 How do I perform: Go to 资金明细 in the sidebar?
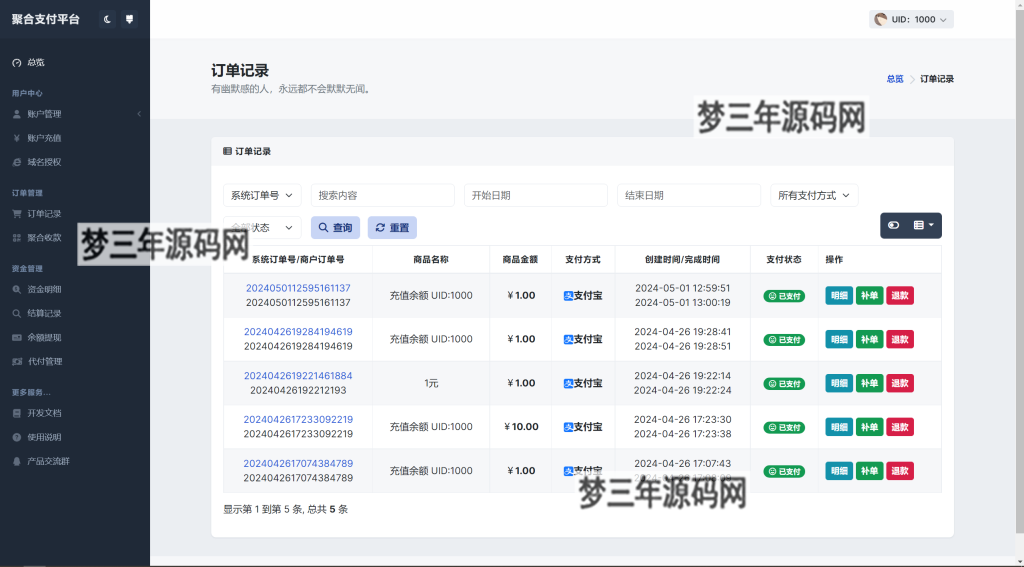pos(44,289)
